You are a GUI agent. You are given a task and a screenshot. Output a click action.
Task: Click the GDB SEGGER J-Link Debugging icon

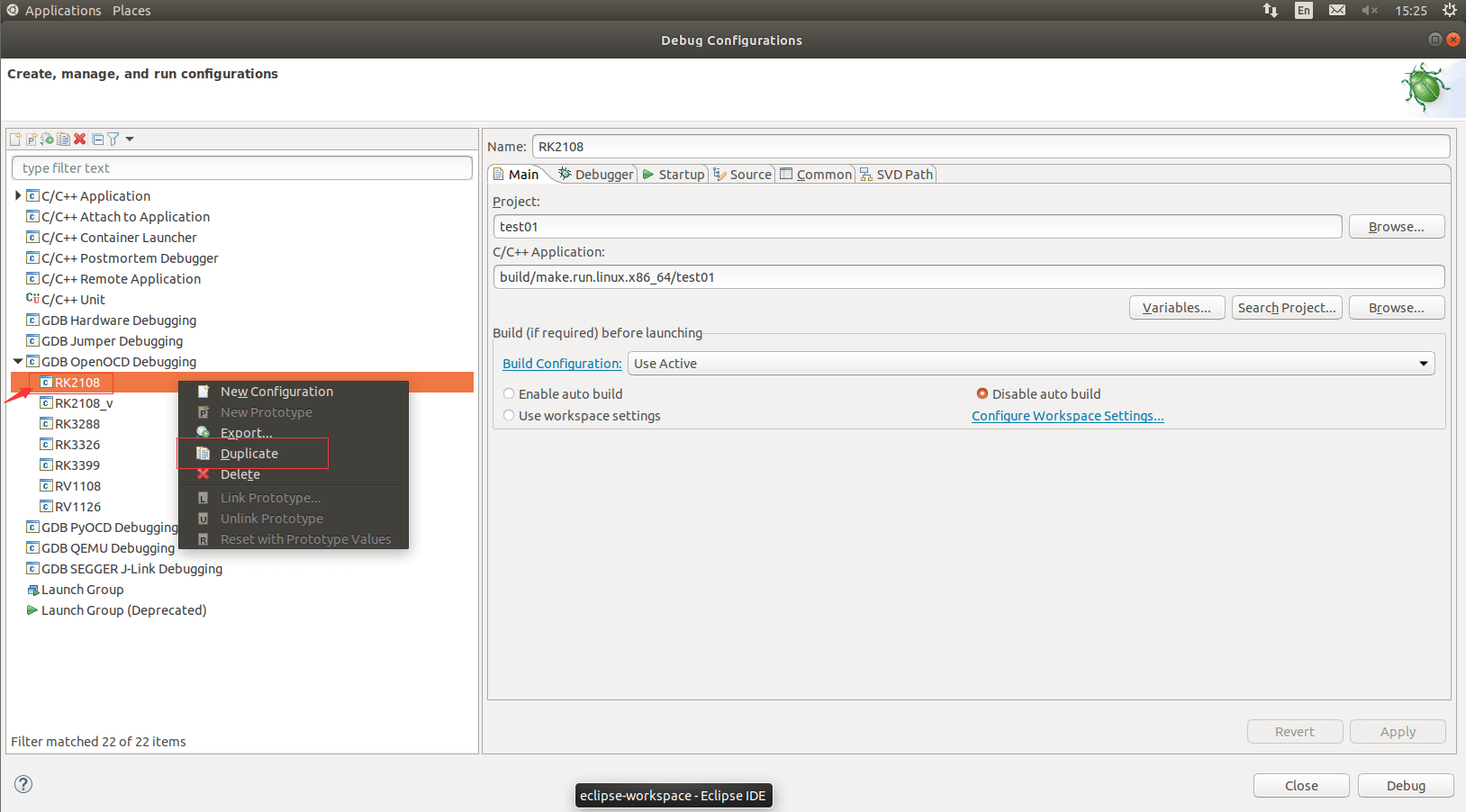pos(32,568)
